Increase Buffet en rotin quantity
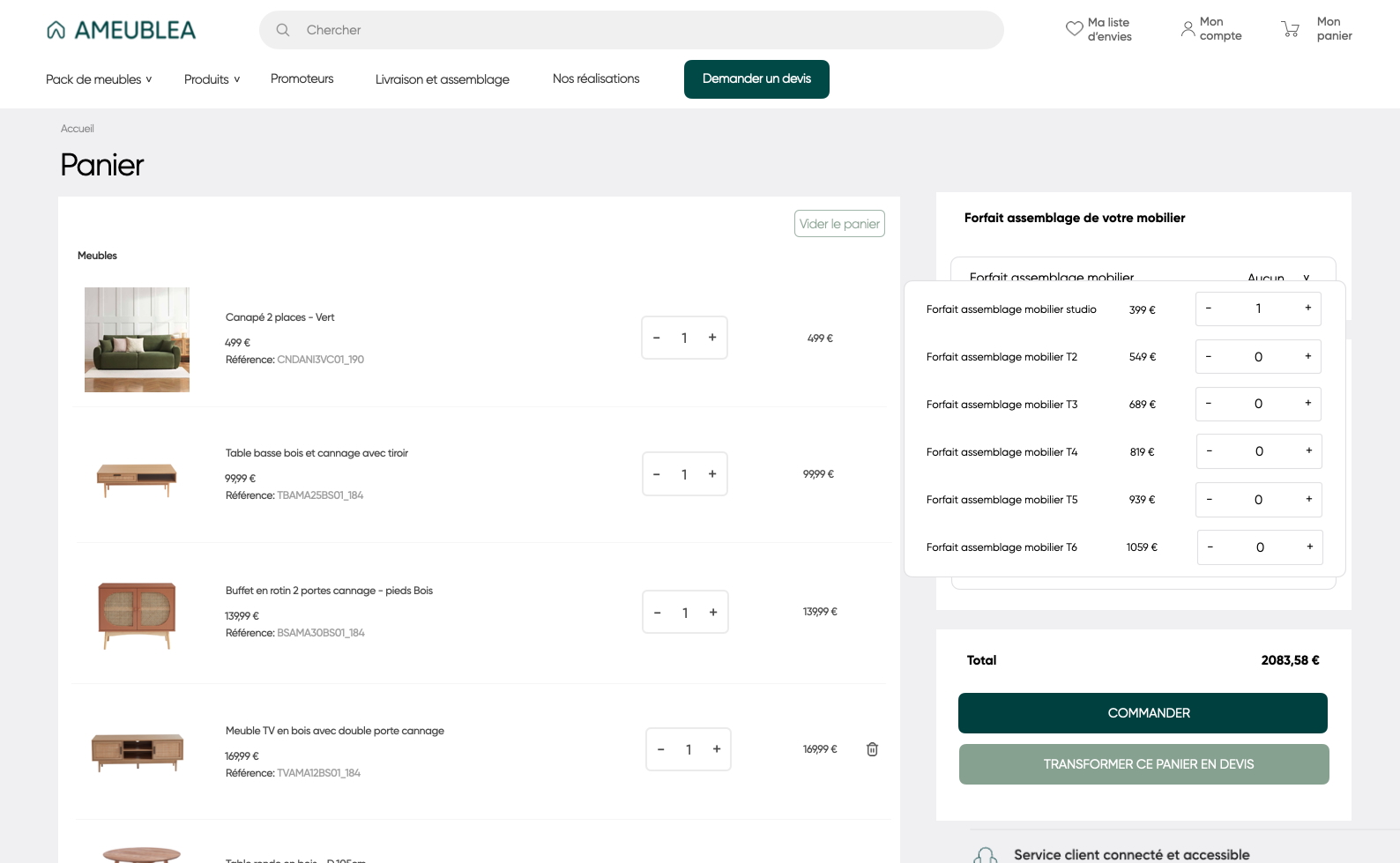The image size is (1400, 863). click(713, 612)
